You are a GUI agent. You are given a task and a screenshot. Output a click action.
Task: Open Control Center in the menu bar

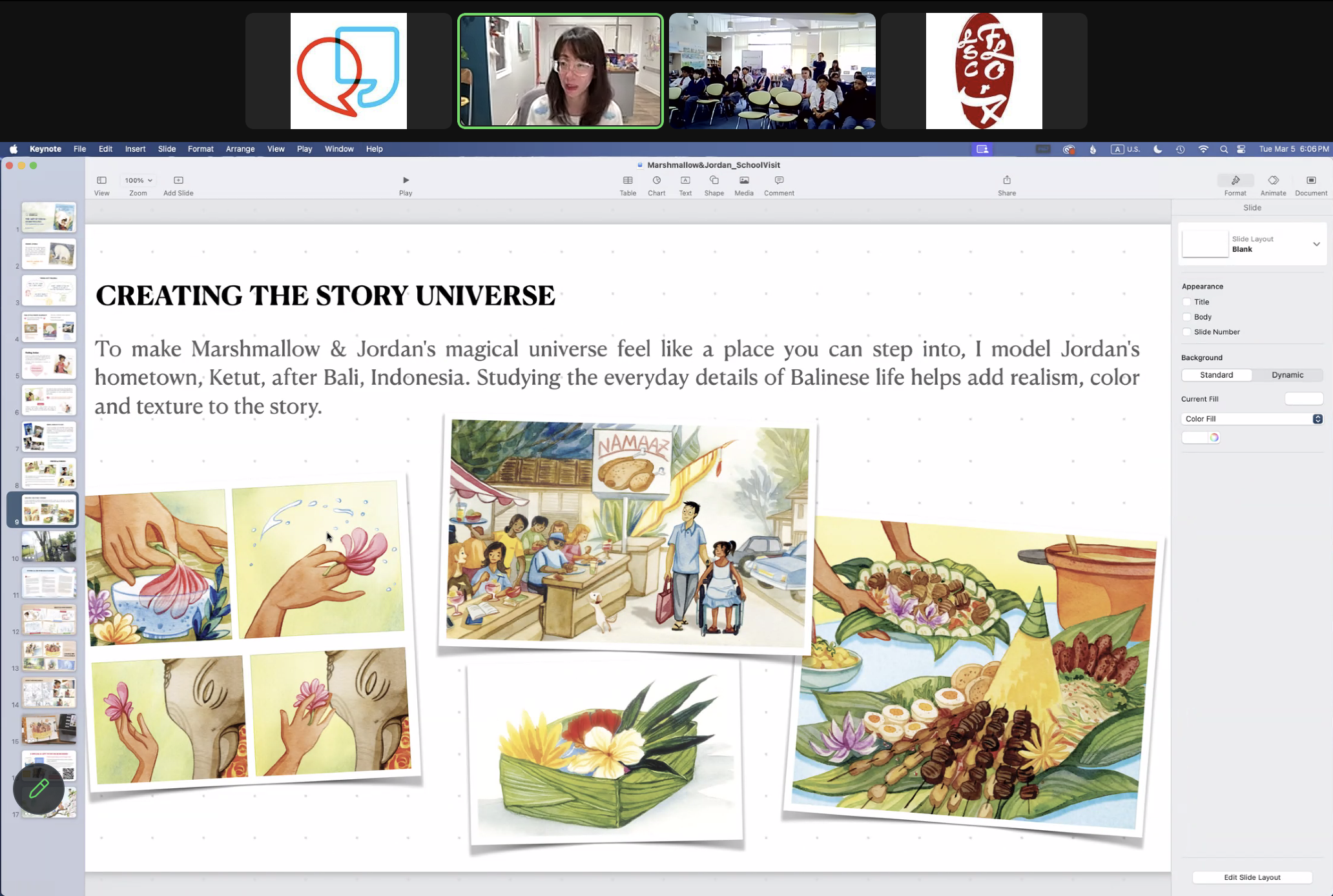1241,148
